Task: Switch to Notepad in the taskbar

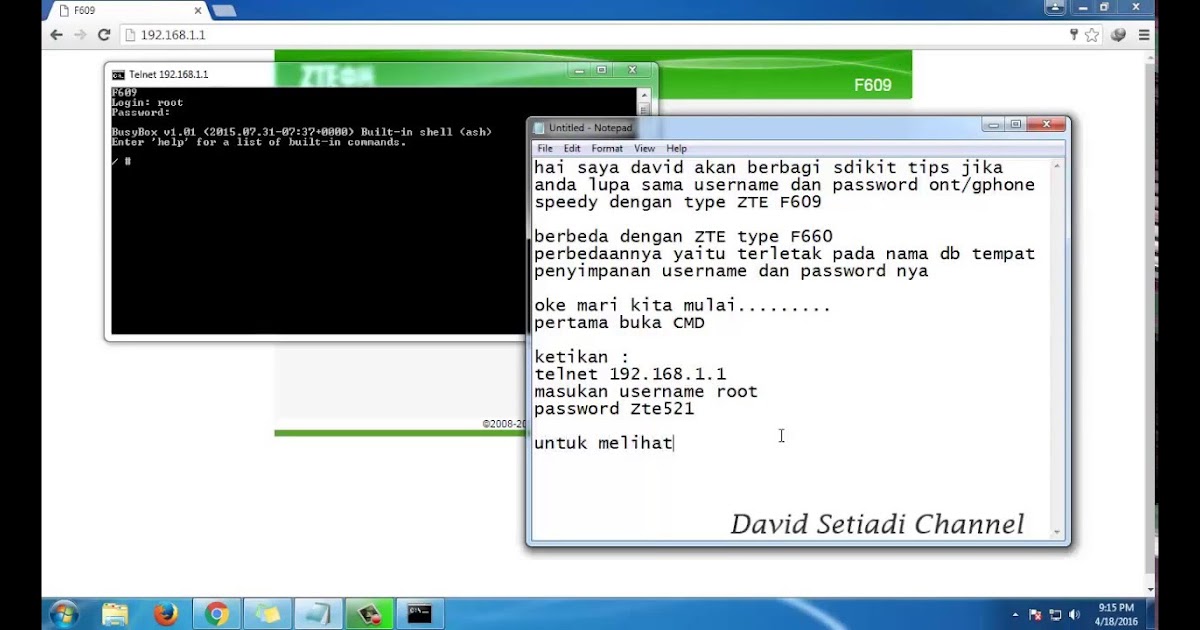Action: [x=319, y=614]
